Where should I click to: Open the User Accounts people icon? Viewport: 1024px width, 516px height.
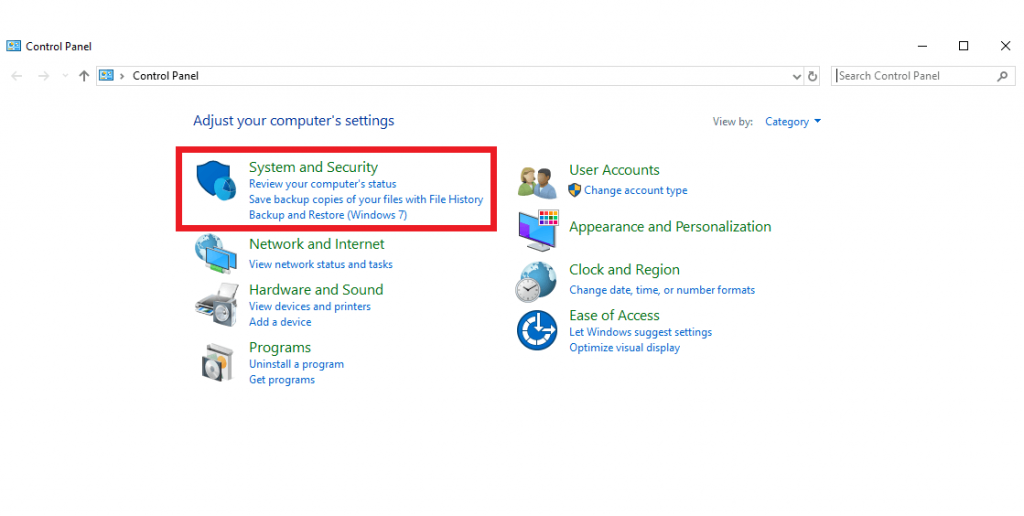pos(537,182)
